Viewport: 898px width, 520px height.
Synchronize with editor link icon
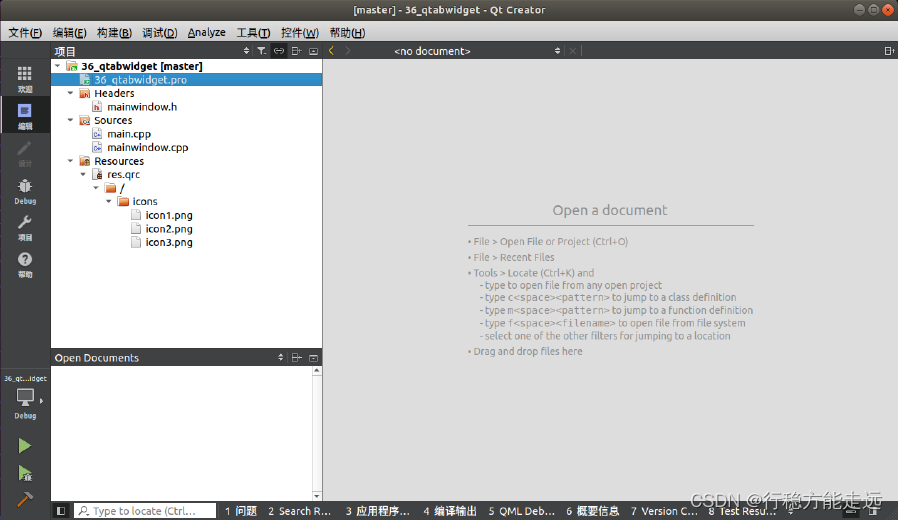[278, 51]
